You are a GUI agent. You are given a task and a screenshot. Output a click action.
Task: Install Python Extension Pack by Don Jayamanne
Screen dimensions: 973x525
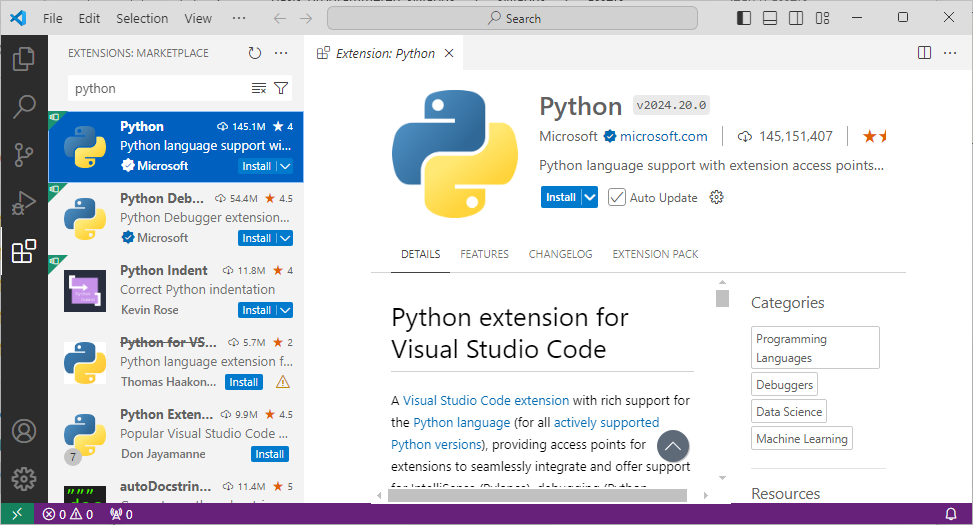pos(270,454)
